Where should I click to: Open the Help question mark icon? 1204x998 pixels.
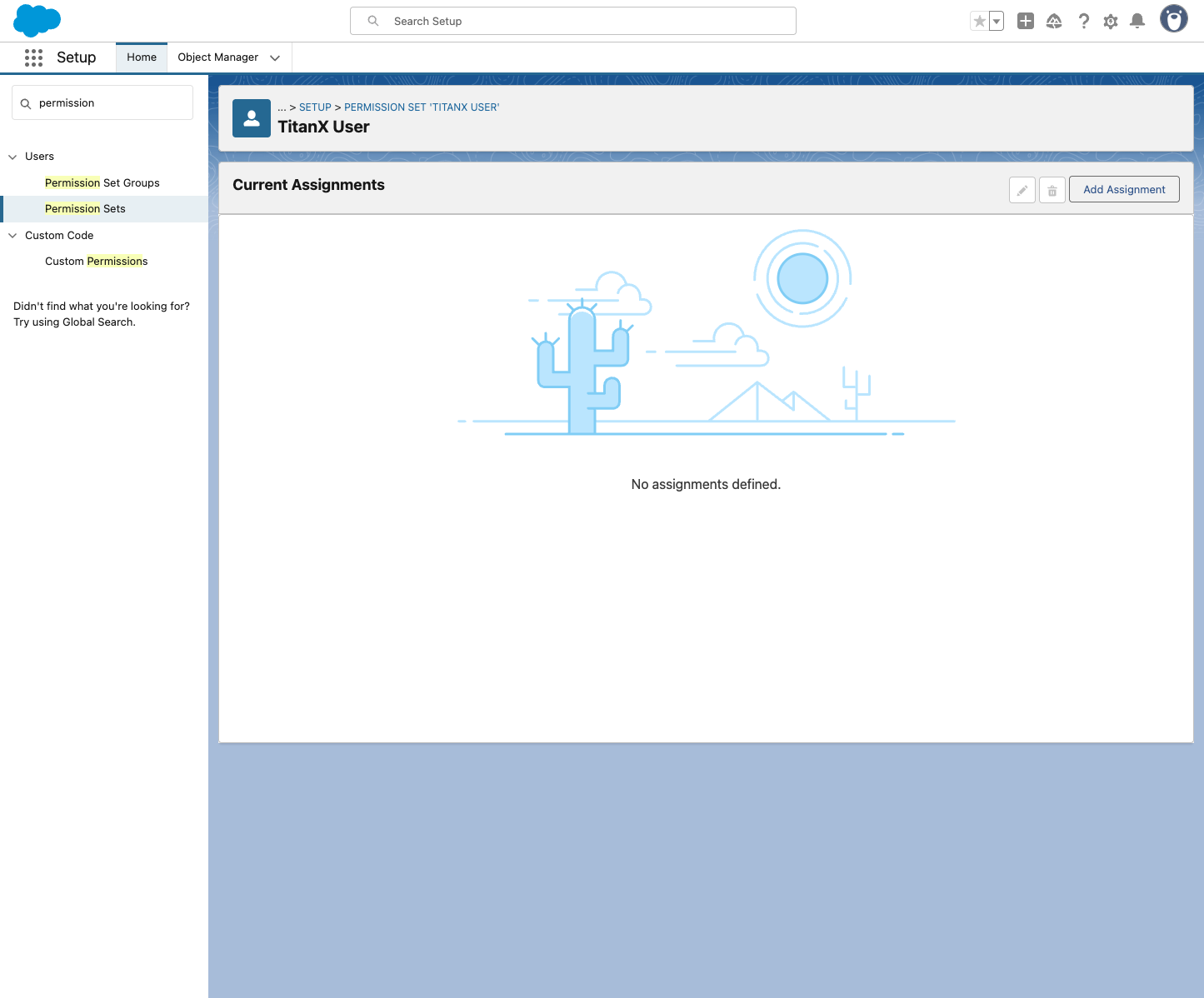click(1083, 22)
